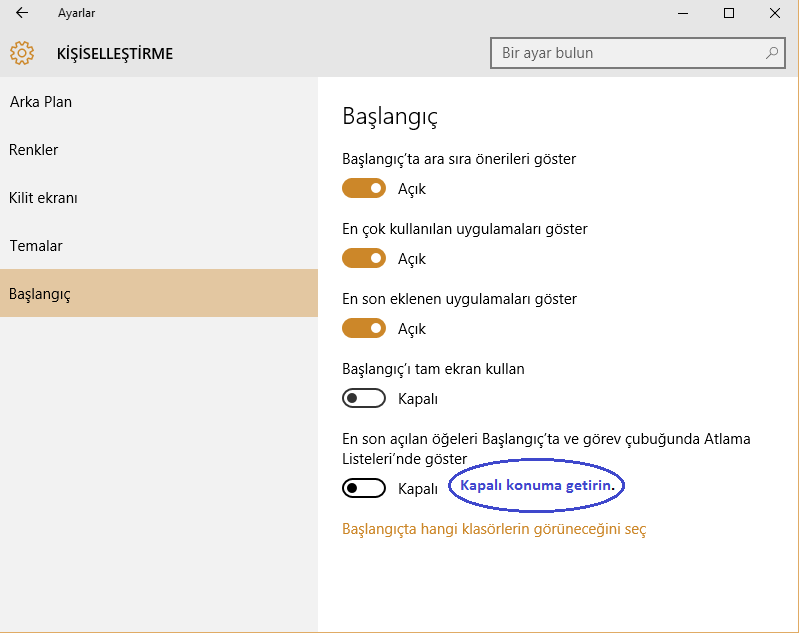Disable Başlangıç'ta ara sıra önerileri göster
The width and height of the screenshot is (799, 633).
tap(364, 188)
